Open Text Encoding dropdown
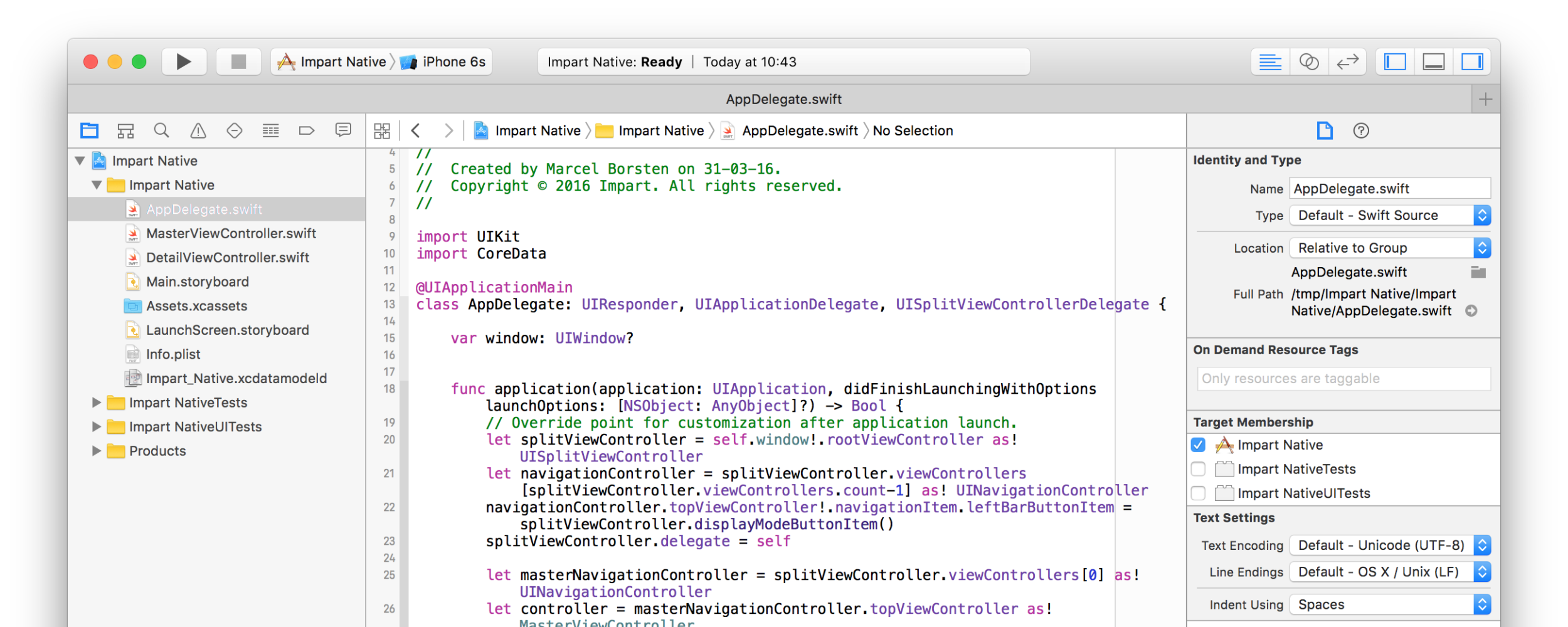 click(1390, 545)
